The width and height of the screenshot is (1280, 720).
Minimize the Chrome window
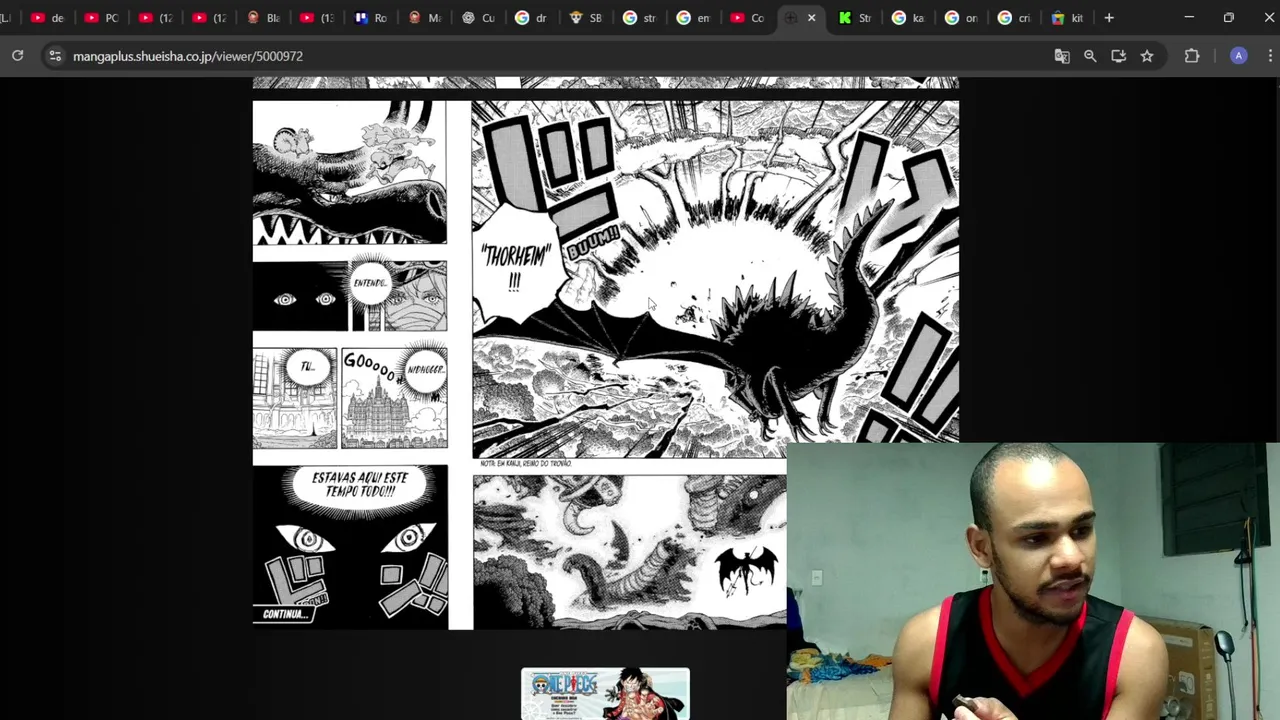[1189, 17]
